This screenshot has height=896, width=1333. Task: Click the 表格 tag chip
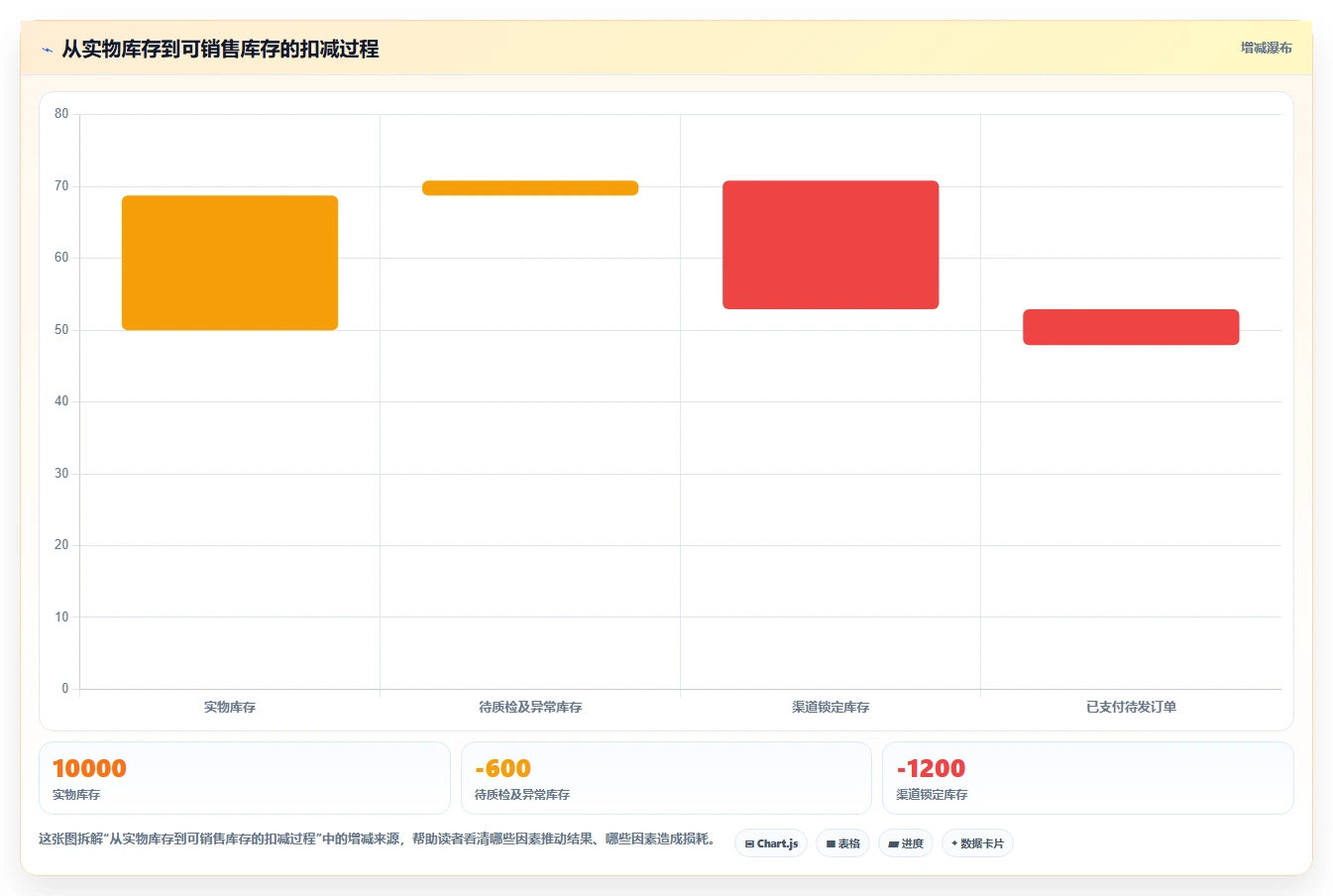[842, 843]
